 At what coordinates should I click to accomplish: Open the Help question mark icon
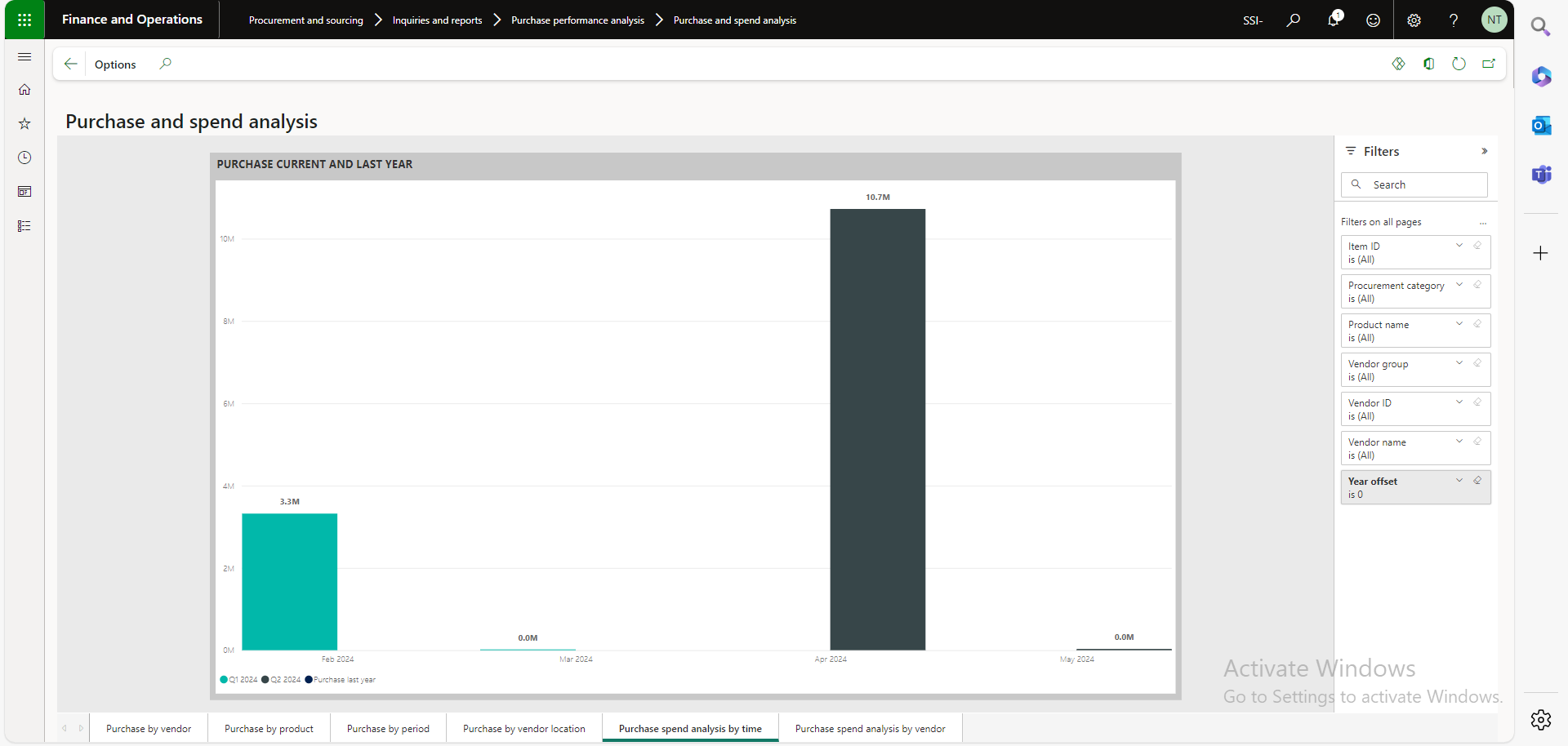(x=1454, y=20)
